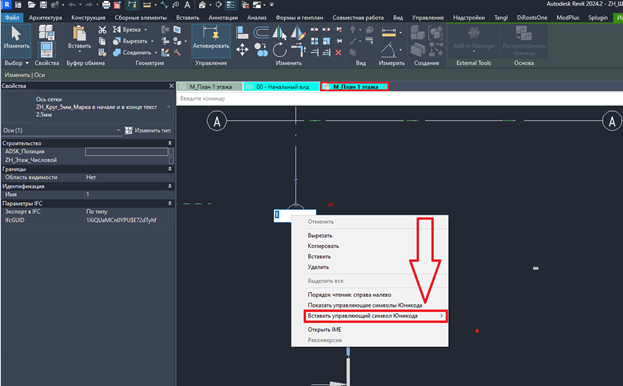623x386 pixels.
Task: Click the small box beside ZH_Этаж_Числовой value
Action: (x=171, y=160)
